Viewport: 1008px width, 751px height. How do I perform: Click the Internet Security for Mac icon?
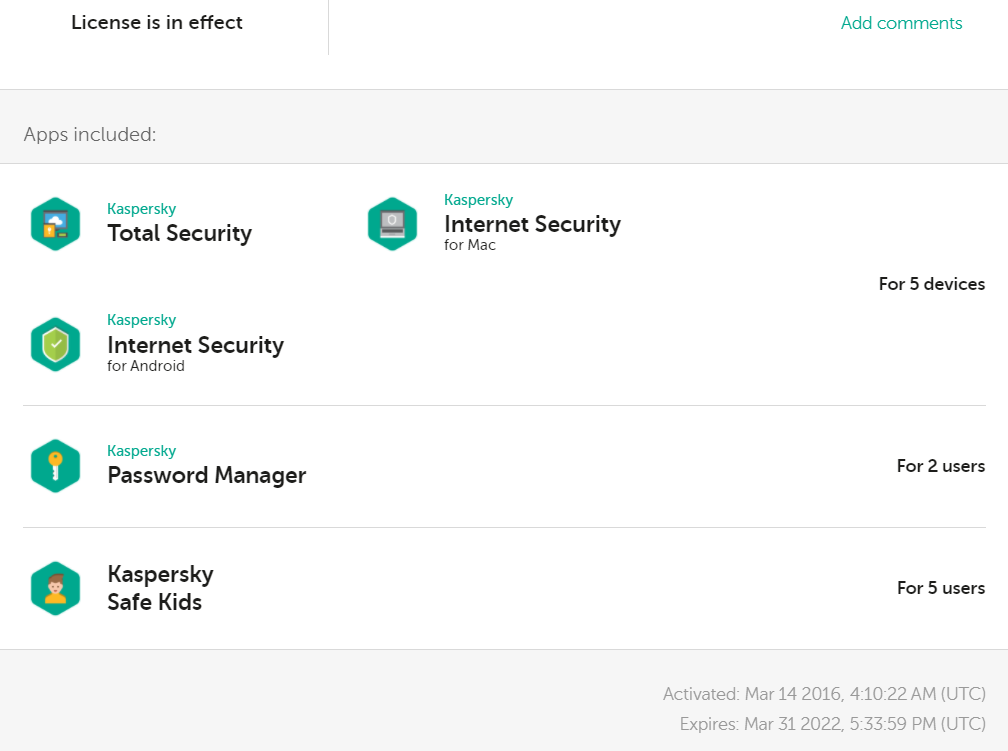click(x=392, y=224)
